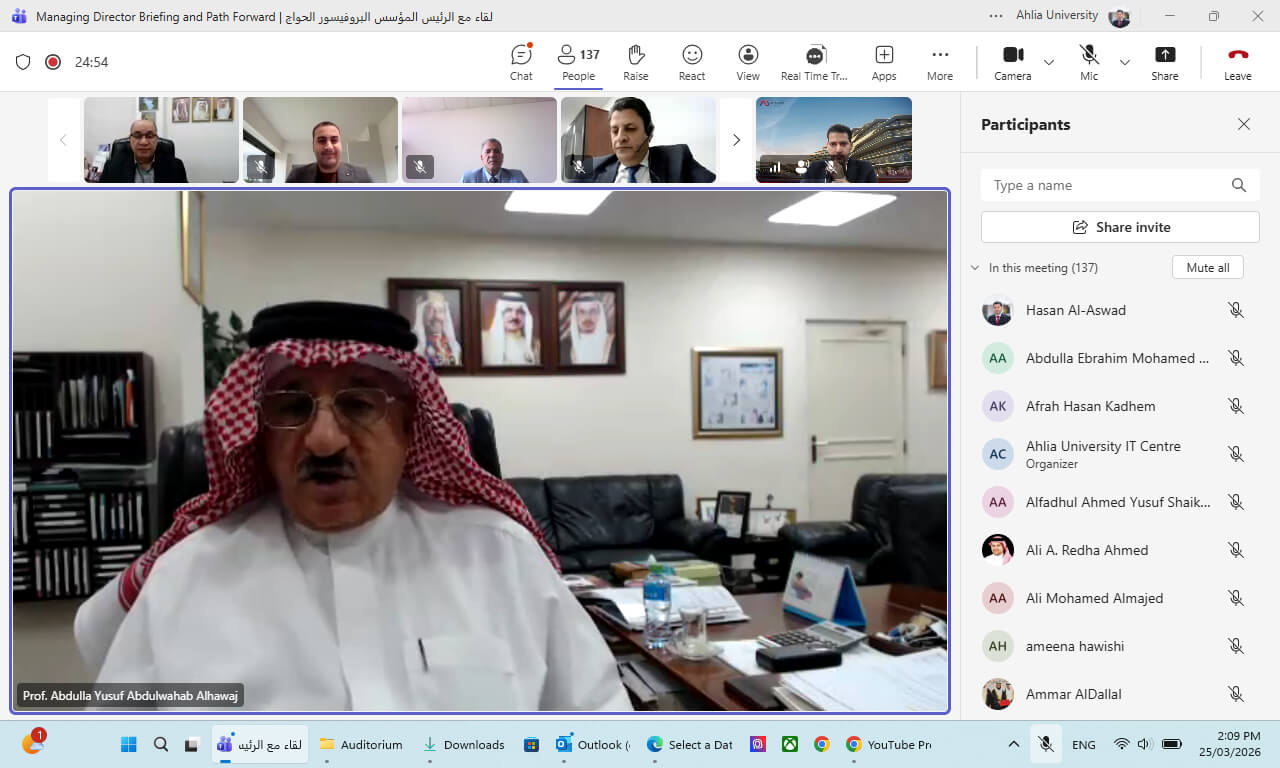Expand the Camera options dropdown arrow

[1049, 62]
